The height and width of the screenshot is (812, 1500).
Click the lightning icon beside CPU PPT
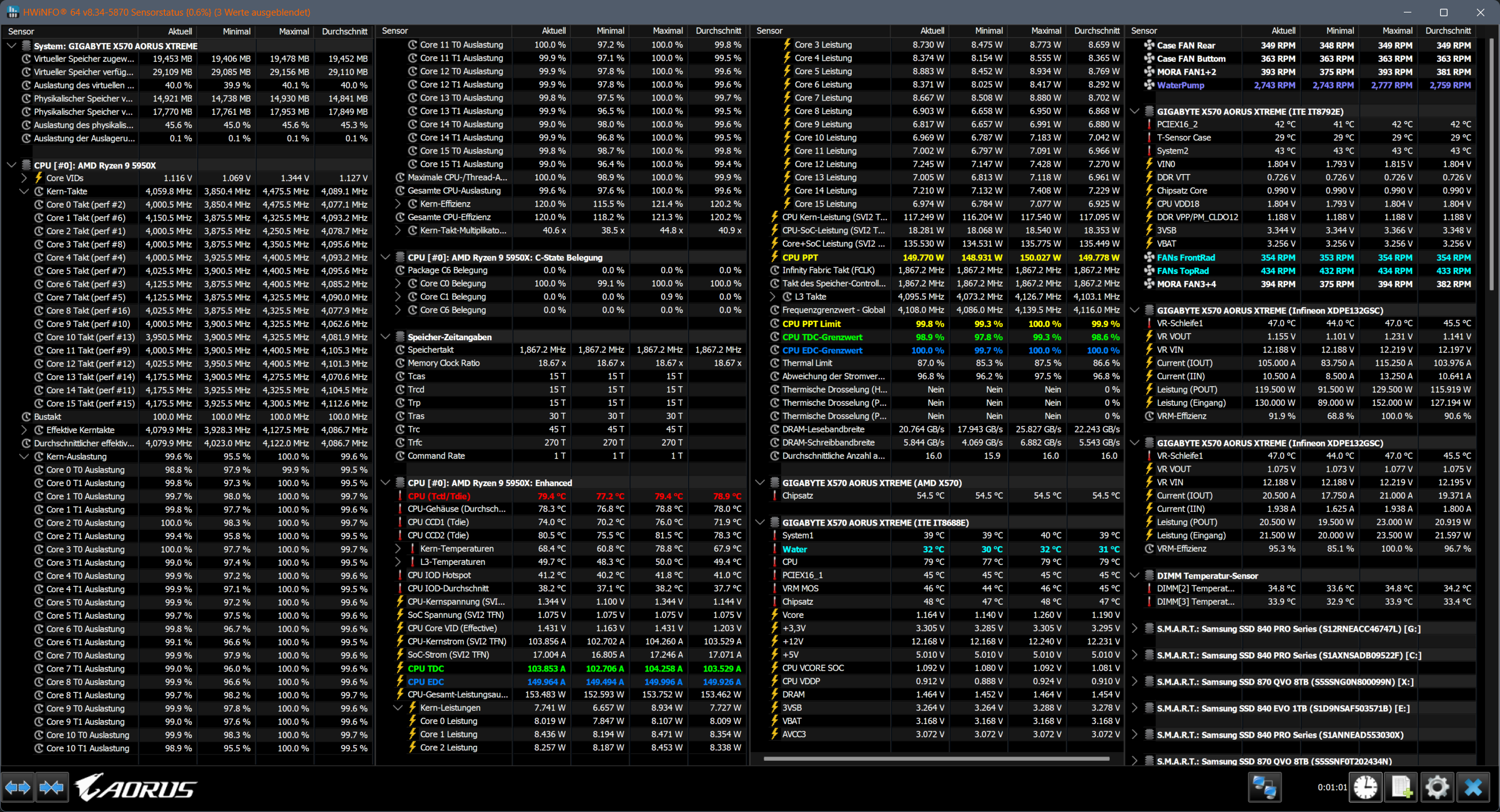(774, 257)
